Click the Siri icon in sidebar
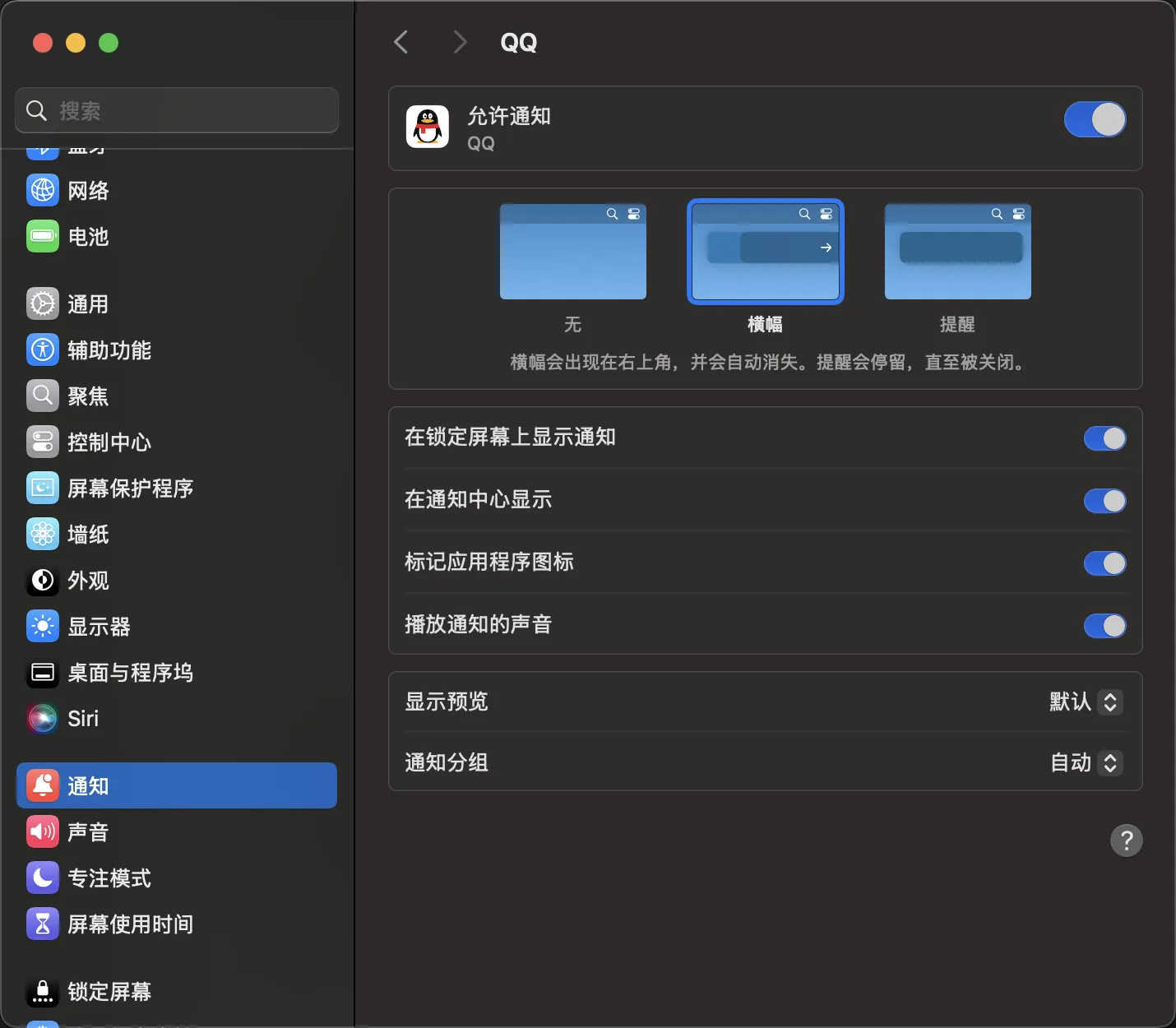The image size is (1176, 1028). point(43,719)
